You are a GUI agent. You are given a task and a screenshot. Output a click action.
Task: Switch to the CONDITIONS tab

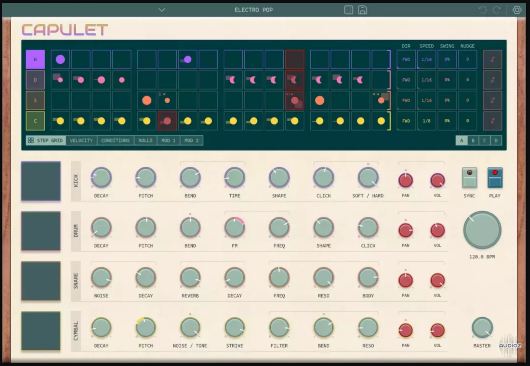coord(115,140)
